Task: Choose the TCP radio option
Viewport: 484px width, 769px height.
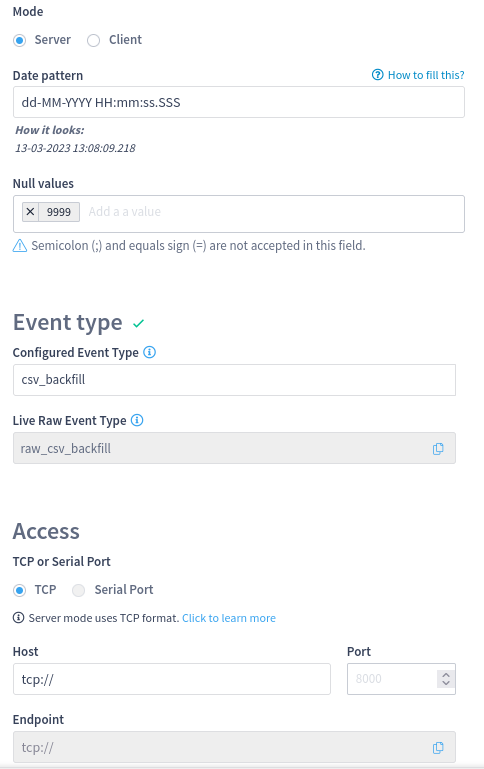Action: [20, 590]
